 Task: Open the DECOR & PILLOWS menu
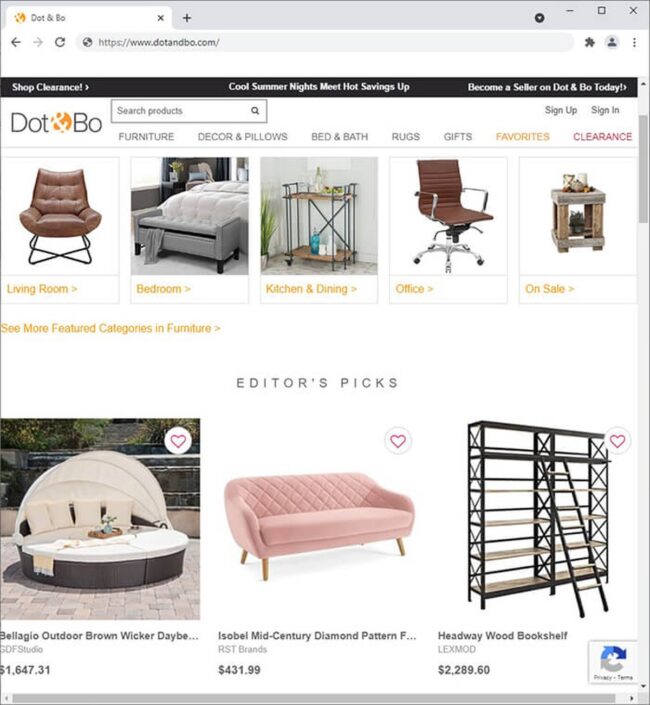[x=243, y=137]
